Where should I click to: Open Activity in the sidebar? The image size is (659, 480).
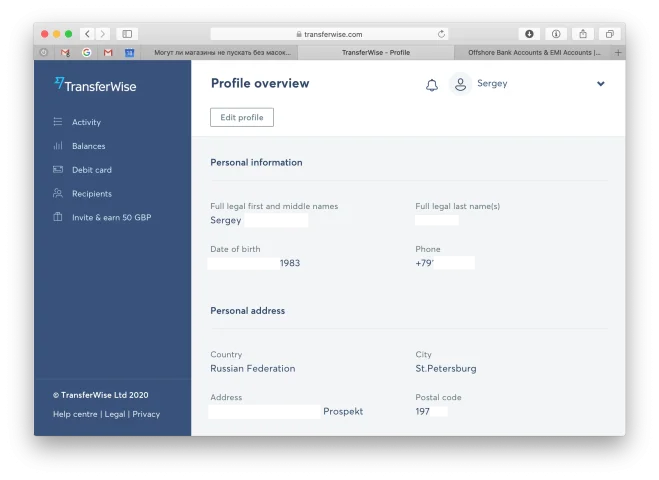click(x=86, y=122)
